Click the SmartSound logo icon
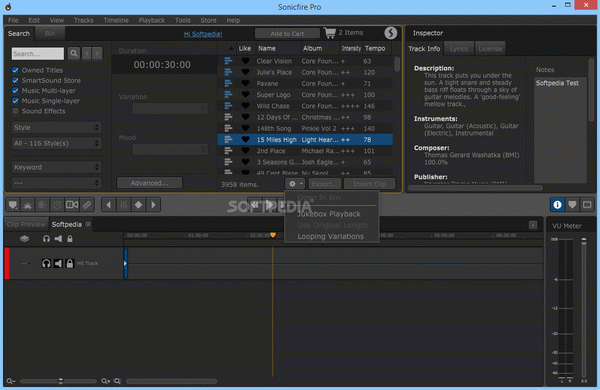600x390 pixels. pos(390,33)
